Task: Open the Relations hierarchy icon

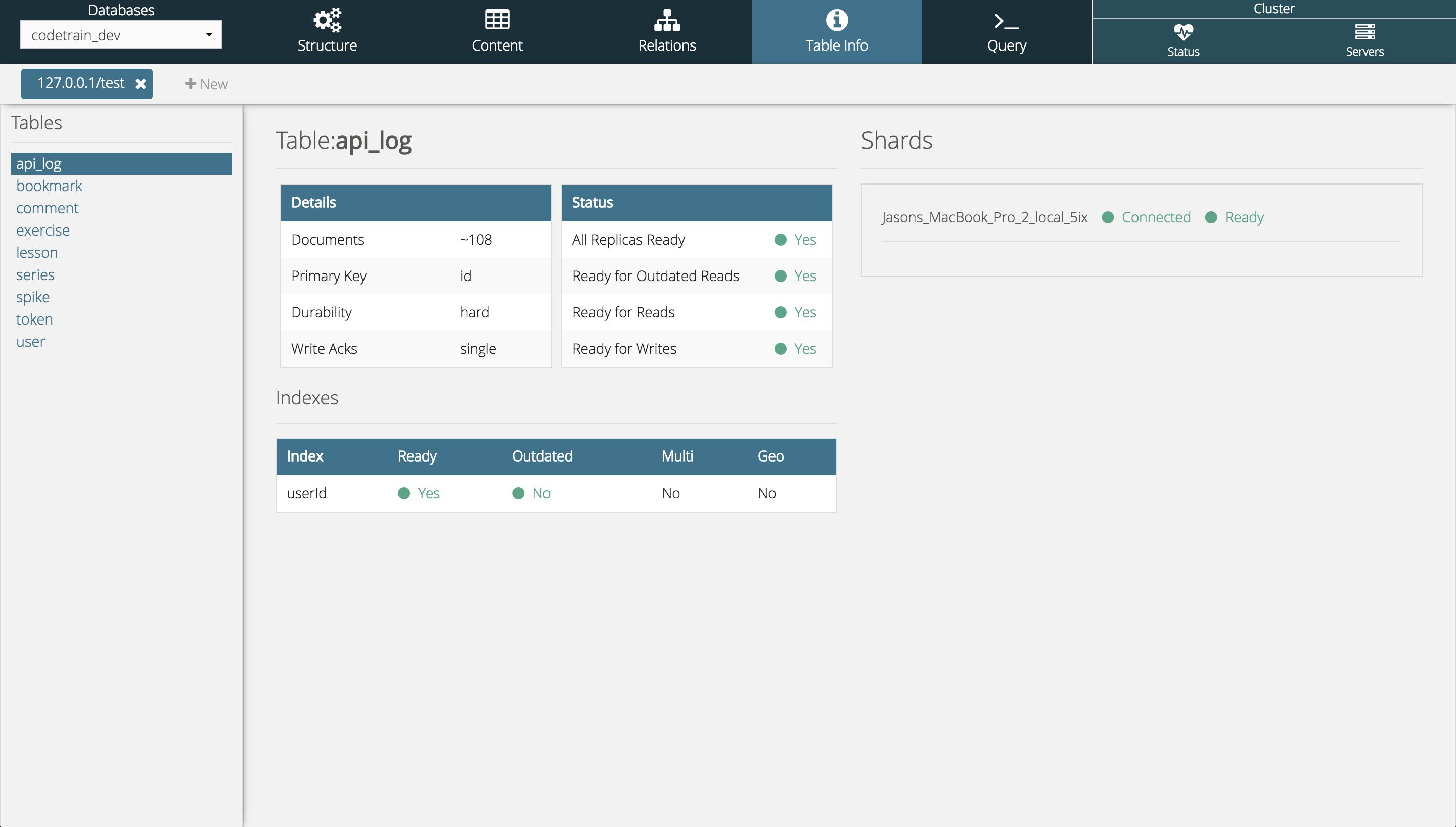Action: tap(667, 20)
